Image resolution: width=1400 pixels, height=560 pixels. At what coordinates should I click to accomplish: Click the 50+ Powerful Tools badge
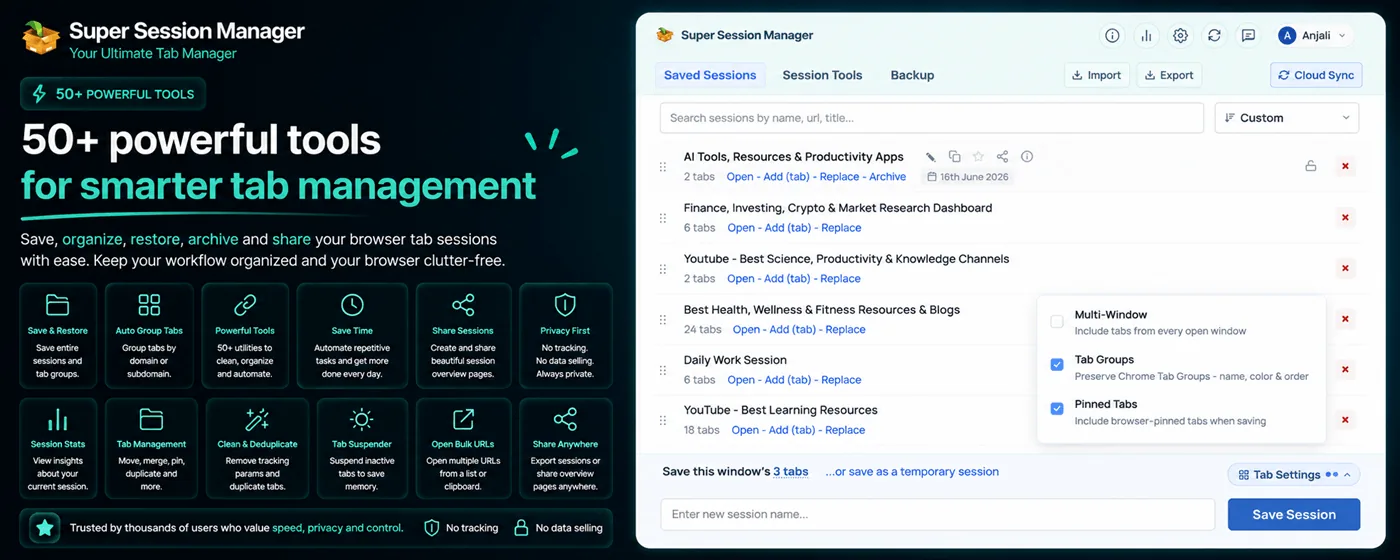click(113, 94)
